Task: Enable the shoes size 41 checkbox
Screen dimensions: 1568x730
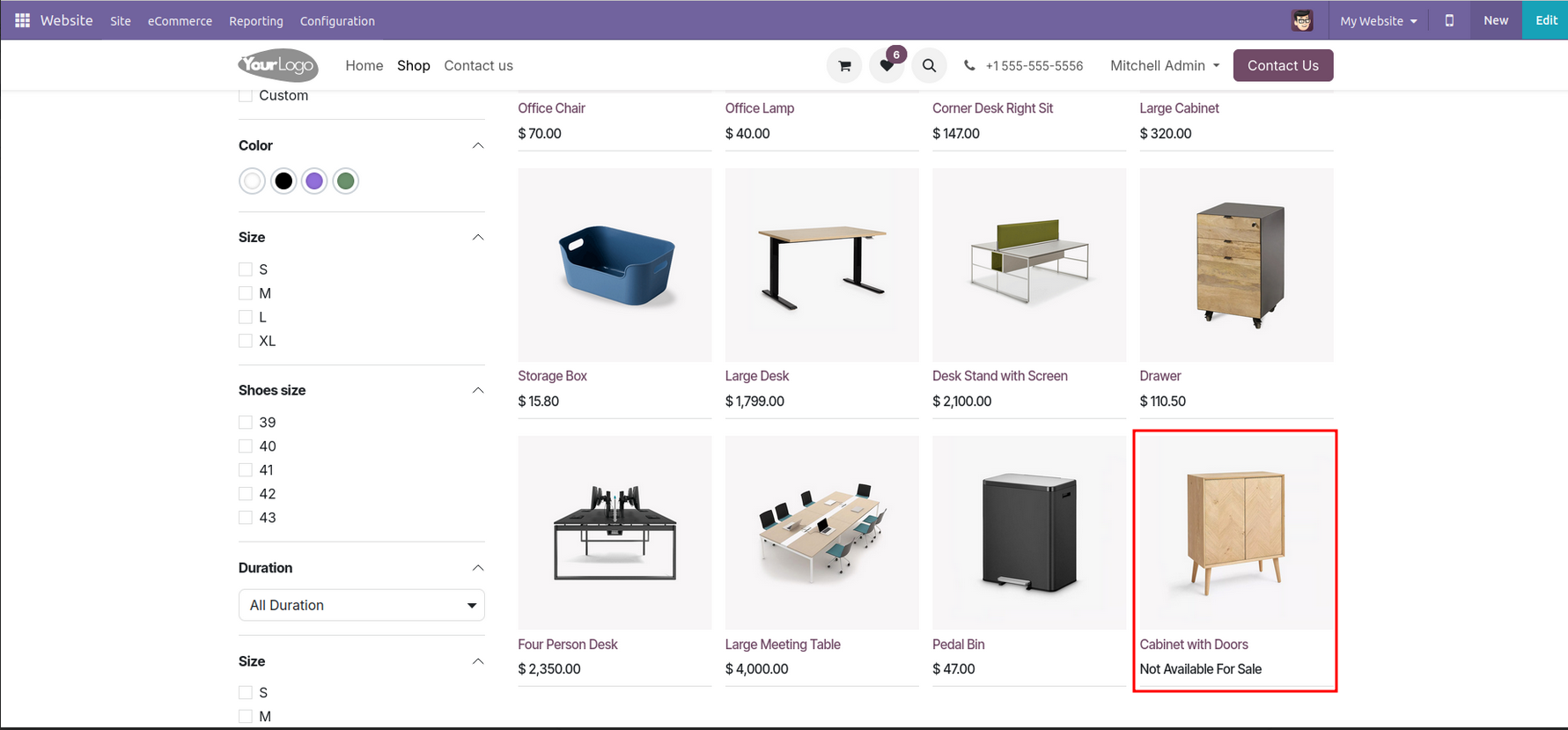Action: pyautogui.click(x=246, y=470)
